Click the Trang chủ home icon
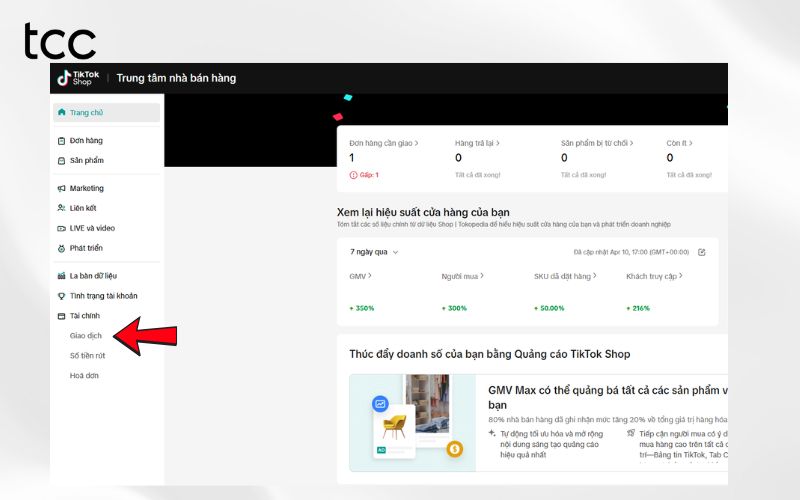Screen dimensions: 800x500 (62, 112)
